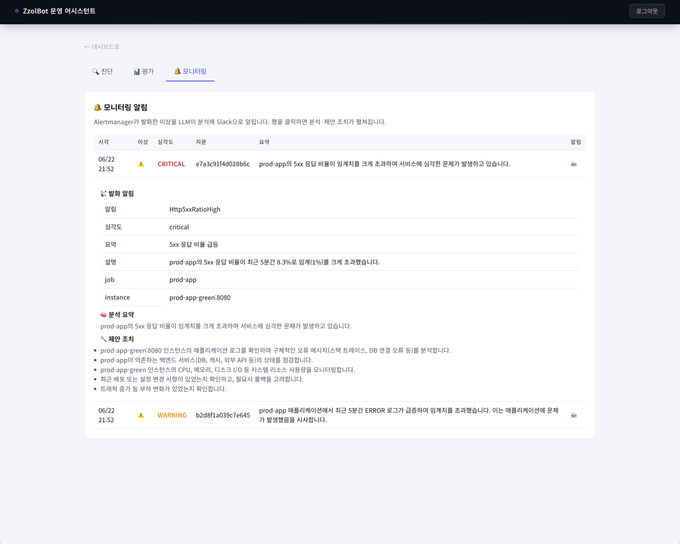Click the CRITICAL severity label
This screenshot has width=680, height=544.
(171, 164)
